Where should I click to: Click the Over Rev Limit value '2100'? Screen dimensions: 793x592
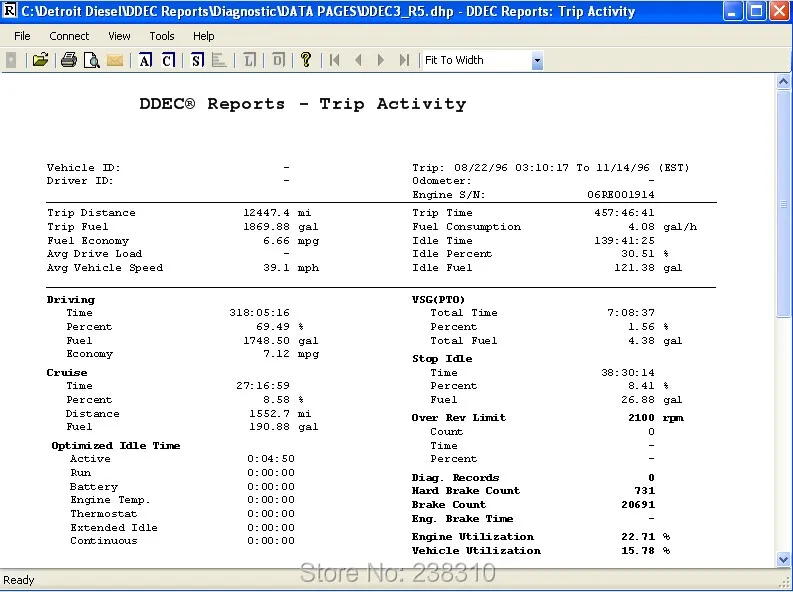[641, 418]
